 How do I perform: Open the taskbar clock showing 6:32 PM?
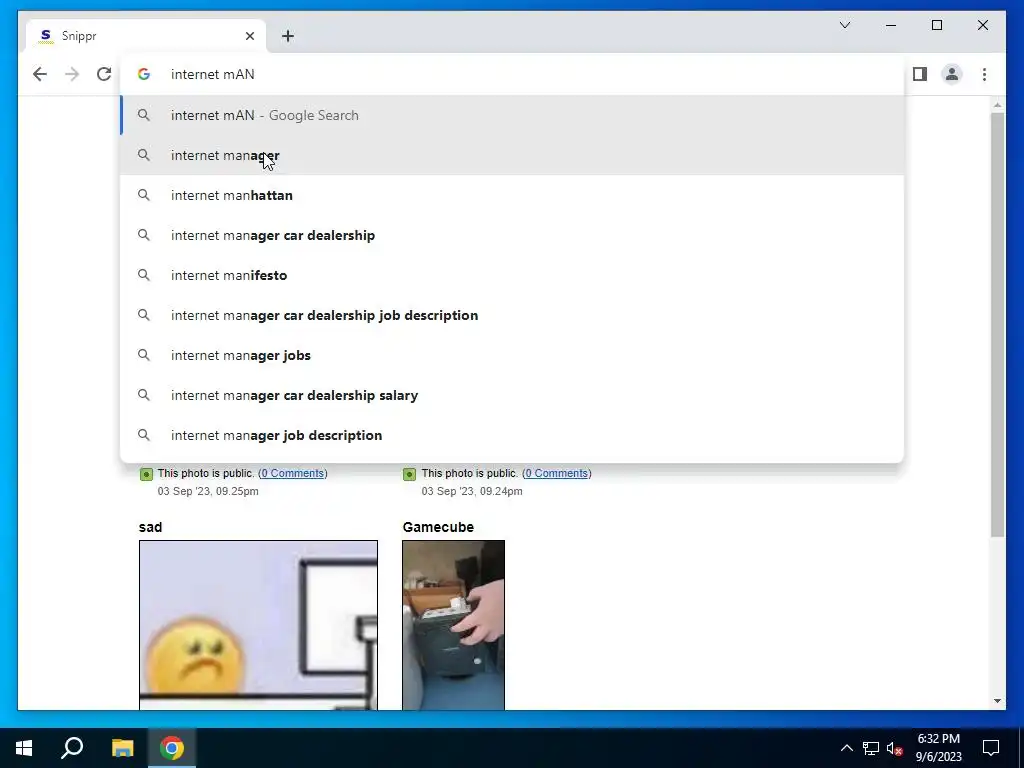pyautogui.click(x=938, y=748)
